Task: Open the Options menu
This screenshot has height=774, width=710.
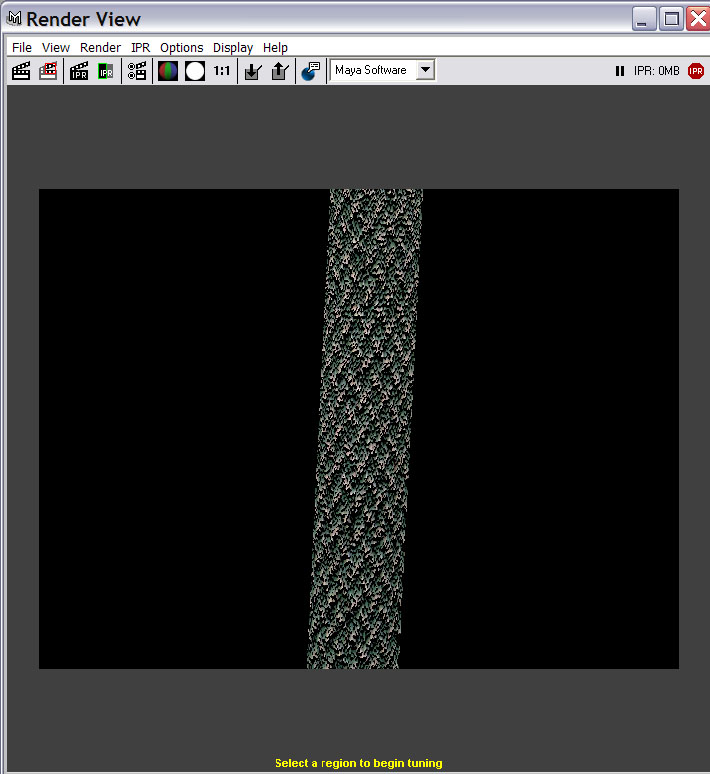Action: 182,47
